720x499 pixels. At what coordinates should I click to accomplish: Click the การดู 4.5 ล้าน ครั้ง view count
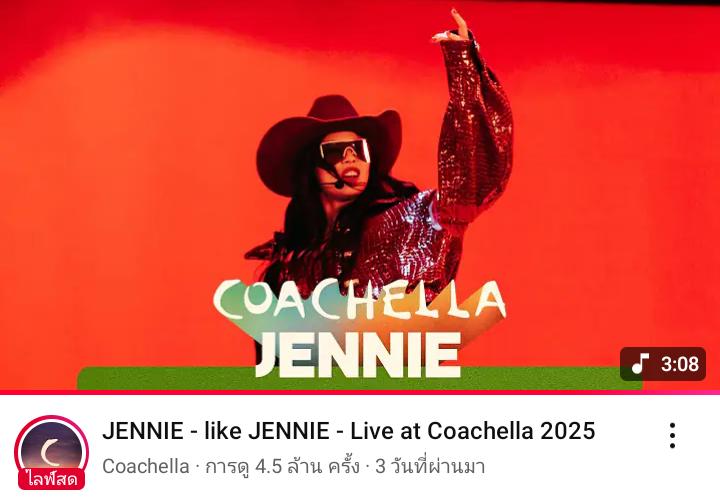point(282,466)
